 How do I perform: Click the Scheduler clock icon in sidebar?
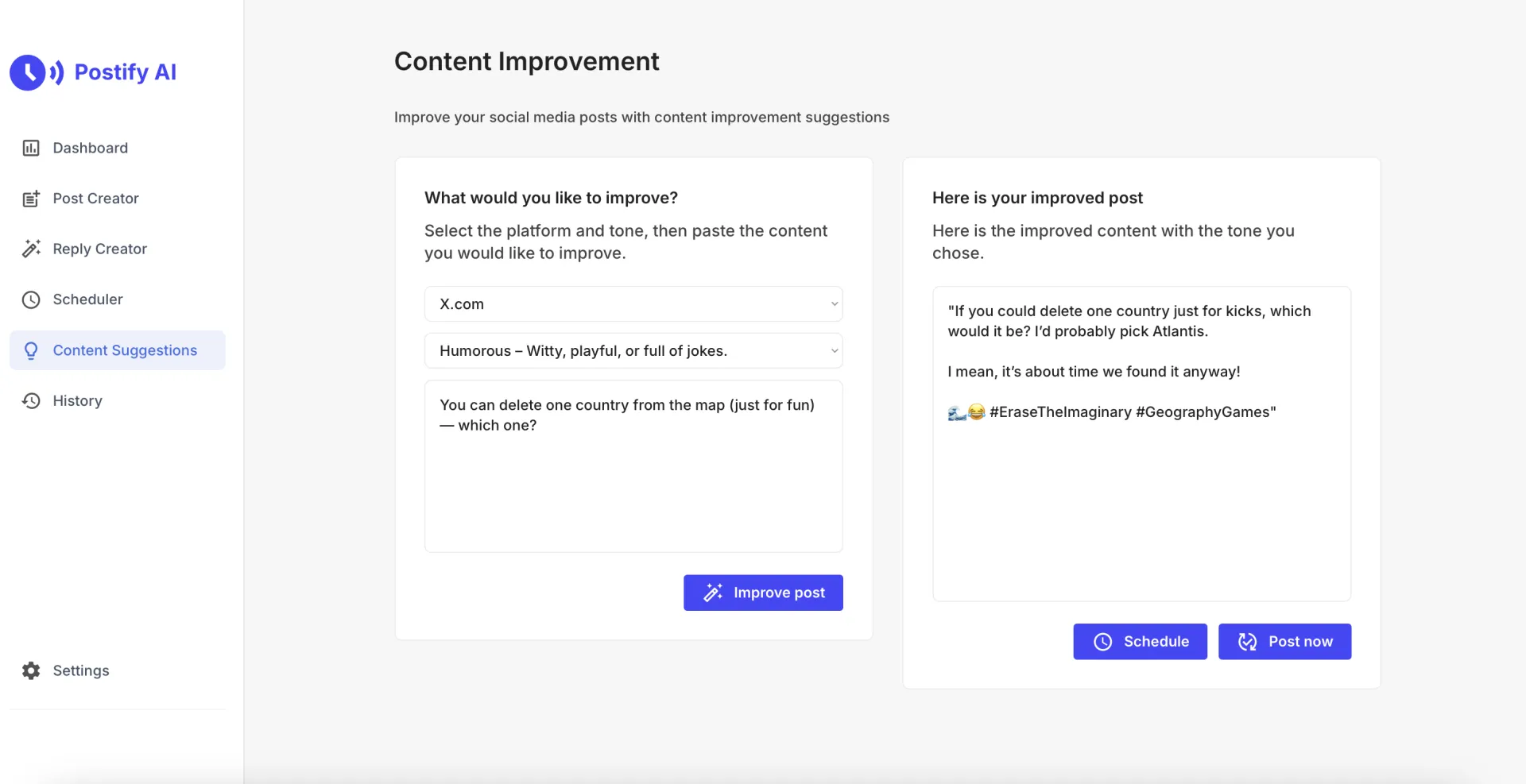[x=31, y=299]
